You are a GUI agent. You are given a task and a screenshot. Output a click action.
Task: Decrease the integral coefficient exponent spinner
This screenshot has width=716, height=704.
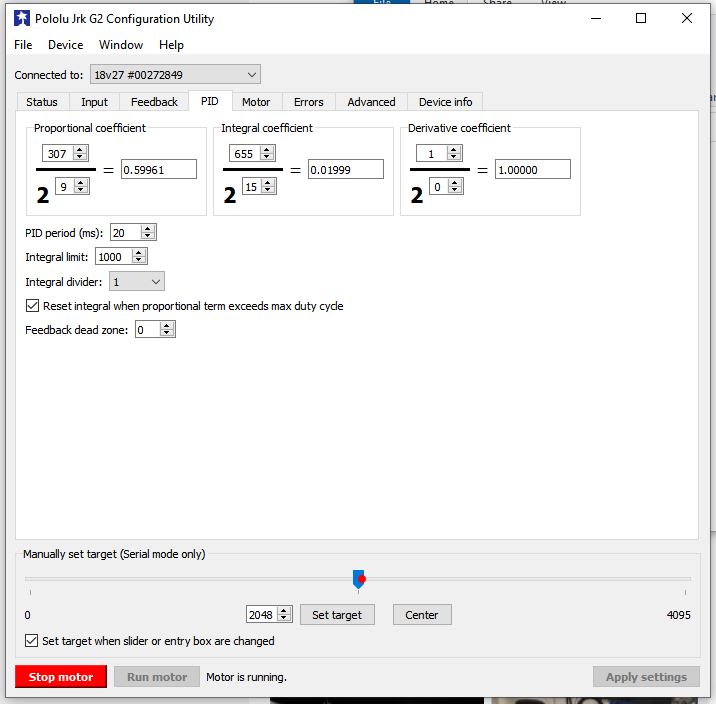pyautogui.click(x=268, y=190)
